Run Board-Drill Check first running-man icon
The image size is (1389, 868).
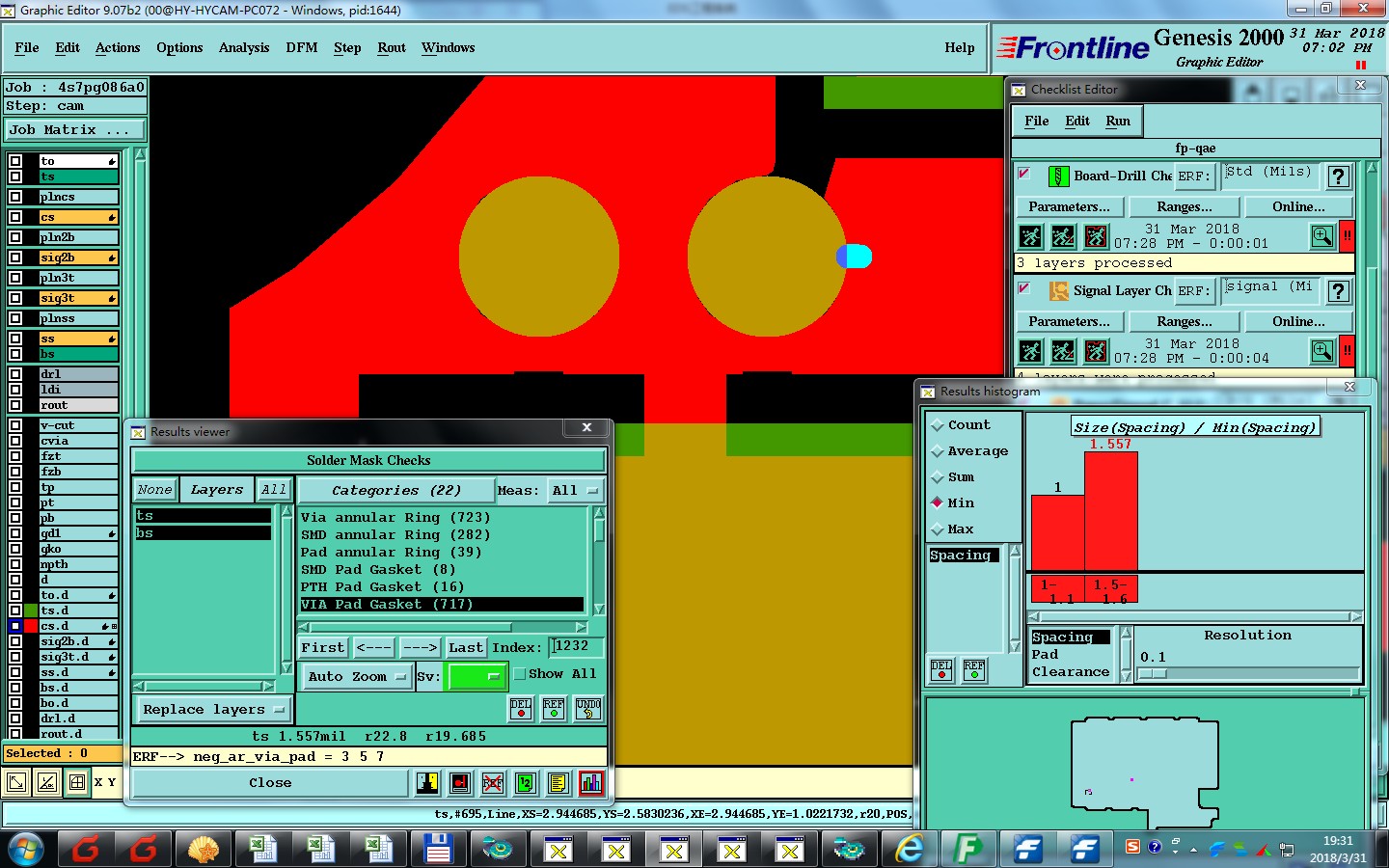[1030, 236]
